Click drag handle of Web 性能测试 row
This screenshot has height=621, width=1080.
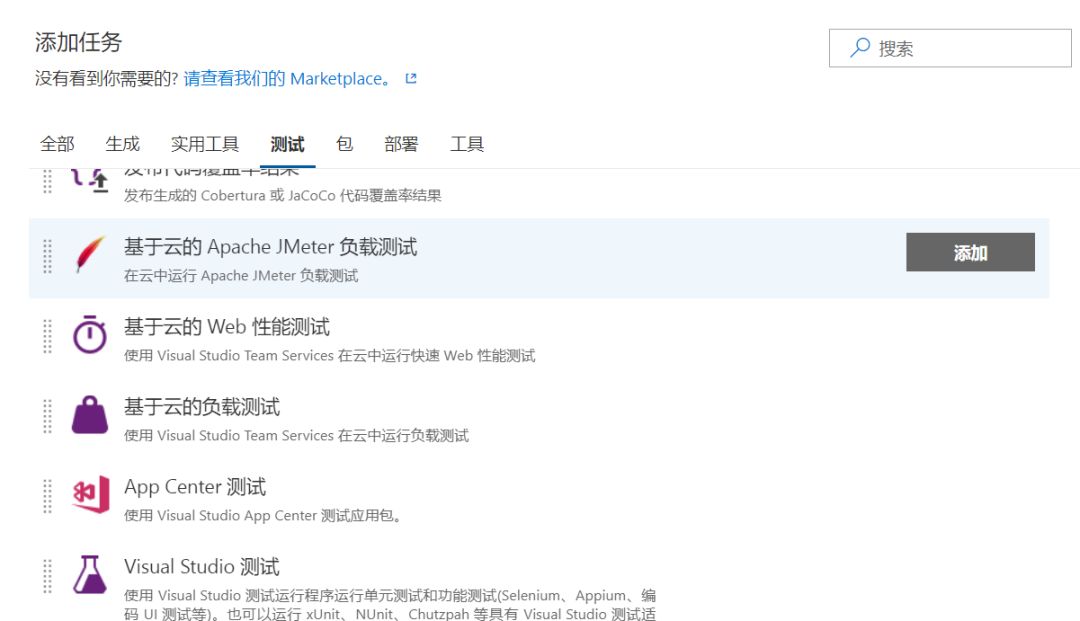tap(48, 336)
